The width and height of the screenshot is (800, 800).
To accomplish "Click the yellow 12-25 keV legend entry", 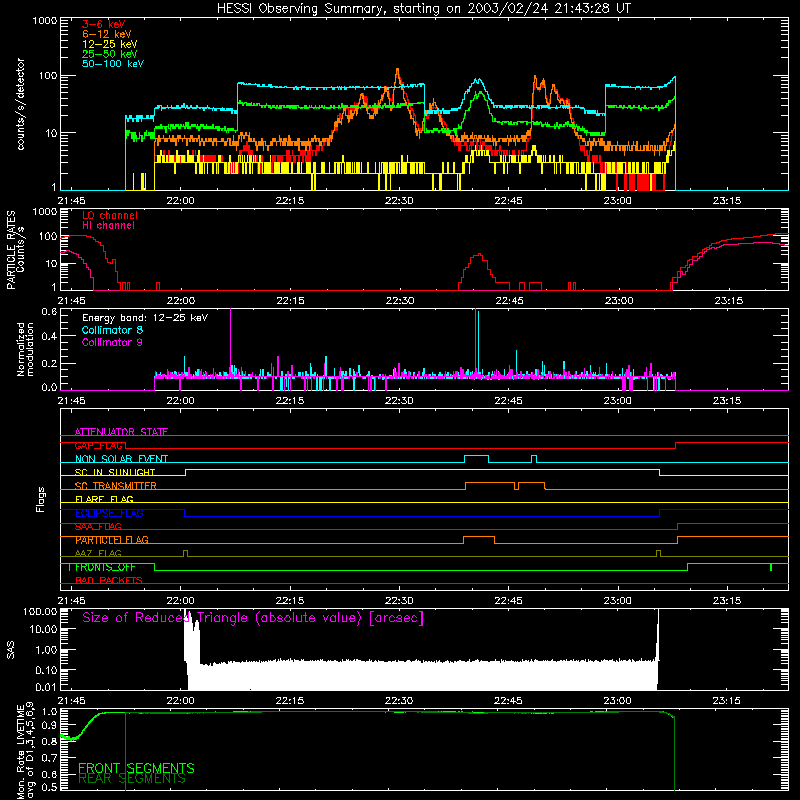I will [x=109, y=44].
